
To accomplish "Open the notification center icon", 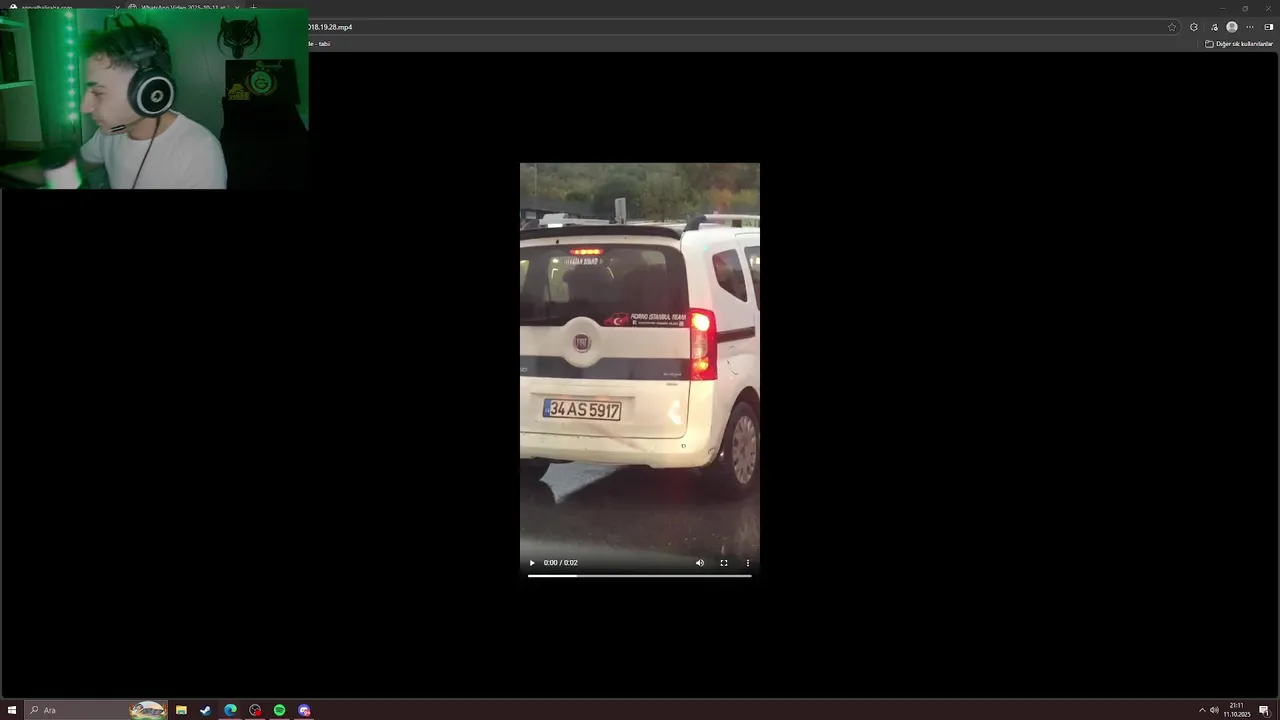I will [x=1265, y=710].
